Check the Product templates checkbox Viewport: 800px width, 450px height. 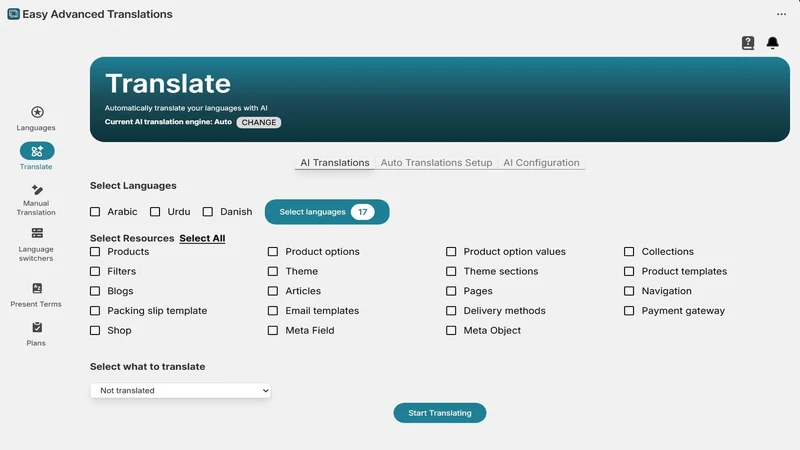[x=629, y=271]
